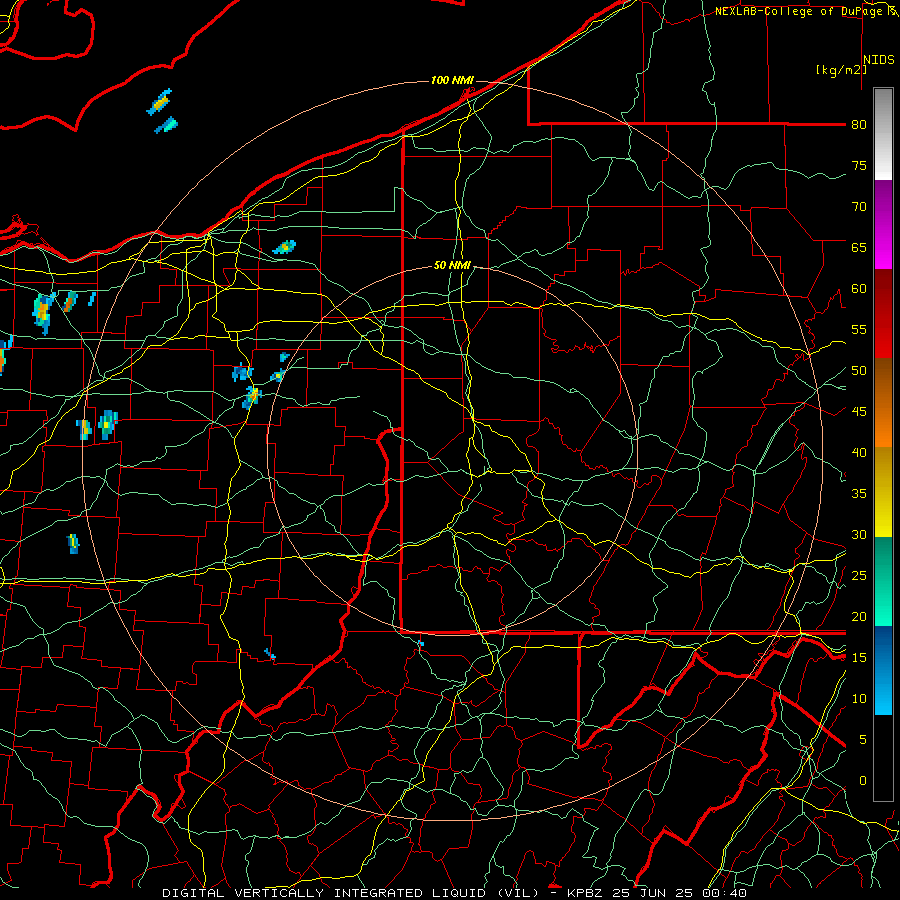Image resolution: width=900 pixels, height=900 pixels.
Task: Click the 0 value on the VIL scale
Action: 863,781
